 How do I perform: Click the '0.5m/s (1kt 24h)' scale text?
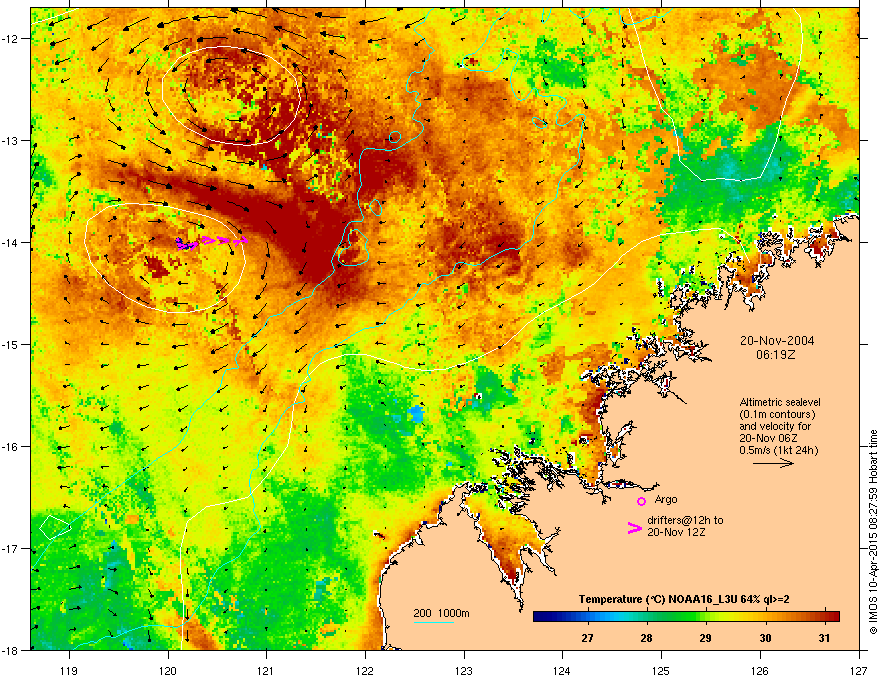(778, 450)
